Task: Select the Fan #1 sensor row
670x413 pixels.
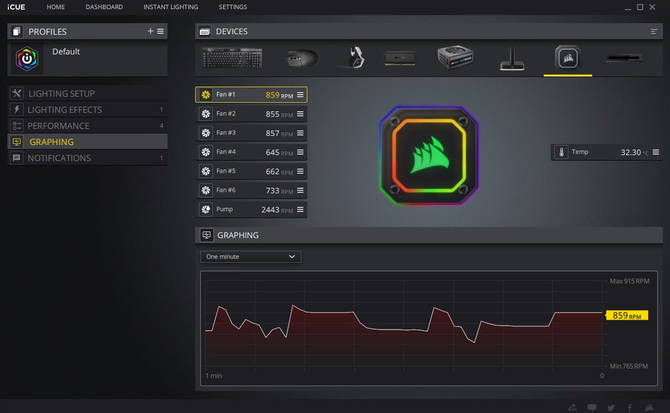Action: pos(251,95)
